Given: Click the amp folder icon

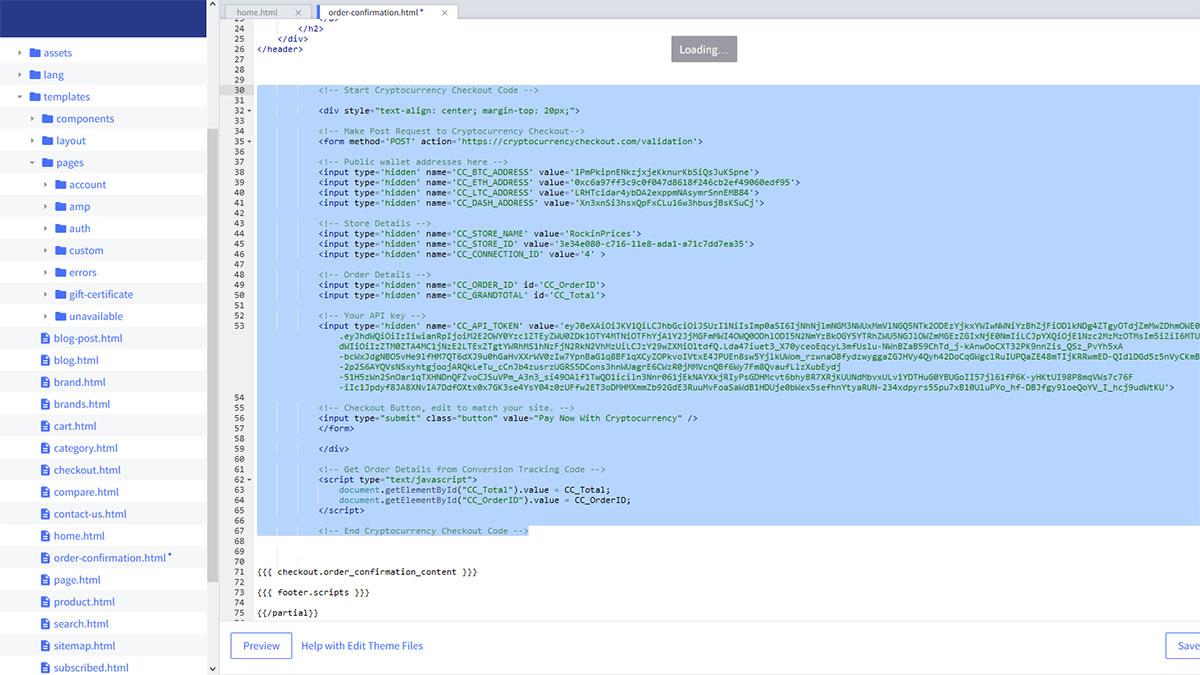Looking at the screenshot, I should point(61,207).
